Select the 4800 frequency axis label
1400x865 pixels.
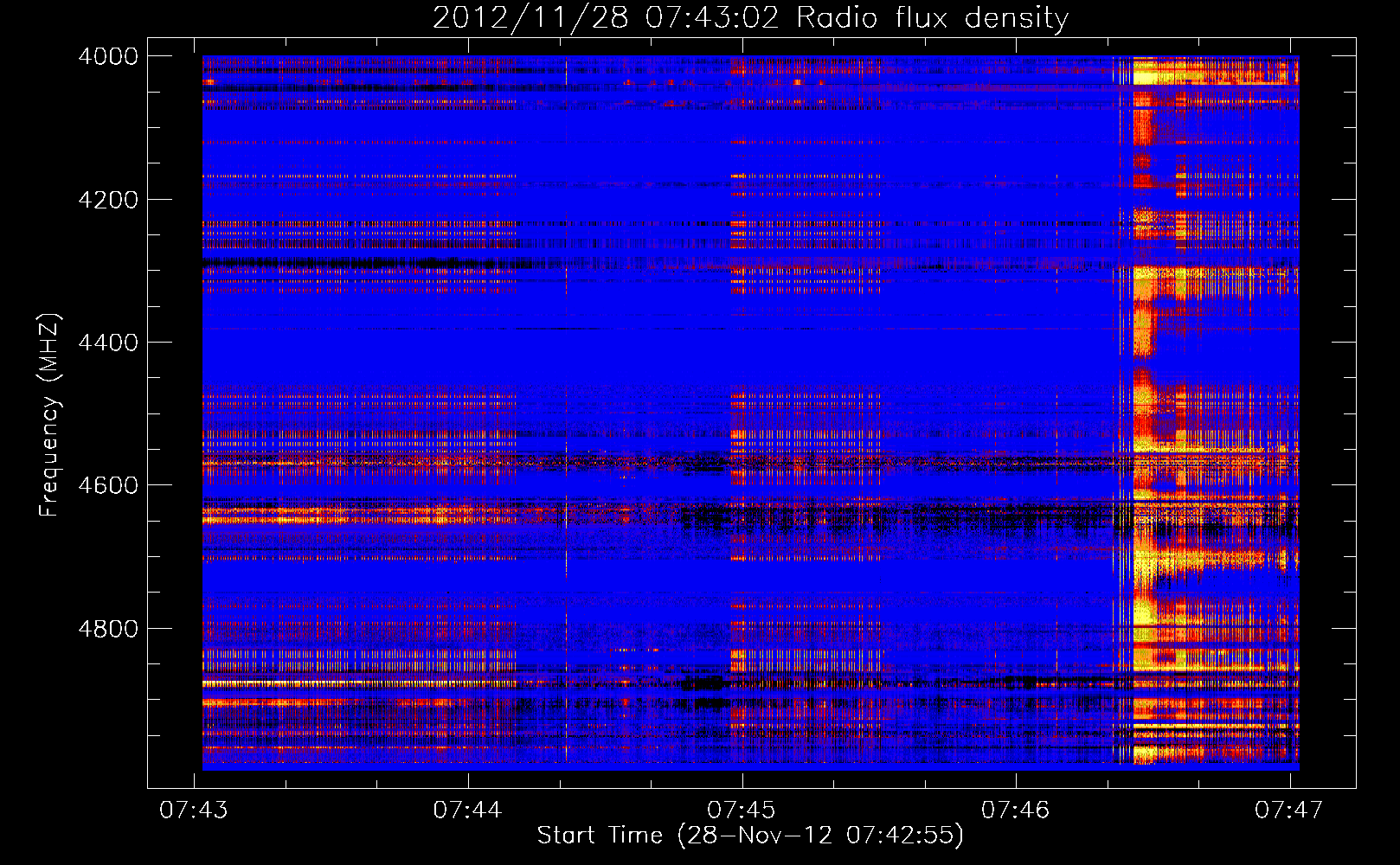tap(108, 629)
